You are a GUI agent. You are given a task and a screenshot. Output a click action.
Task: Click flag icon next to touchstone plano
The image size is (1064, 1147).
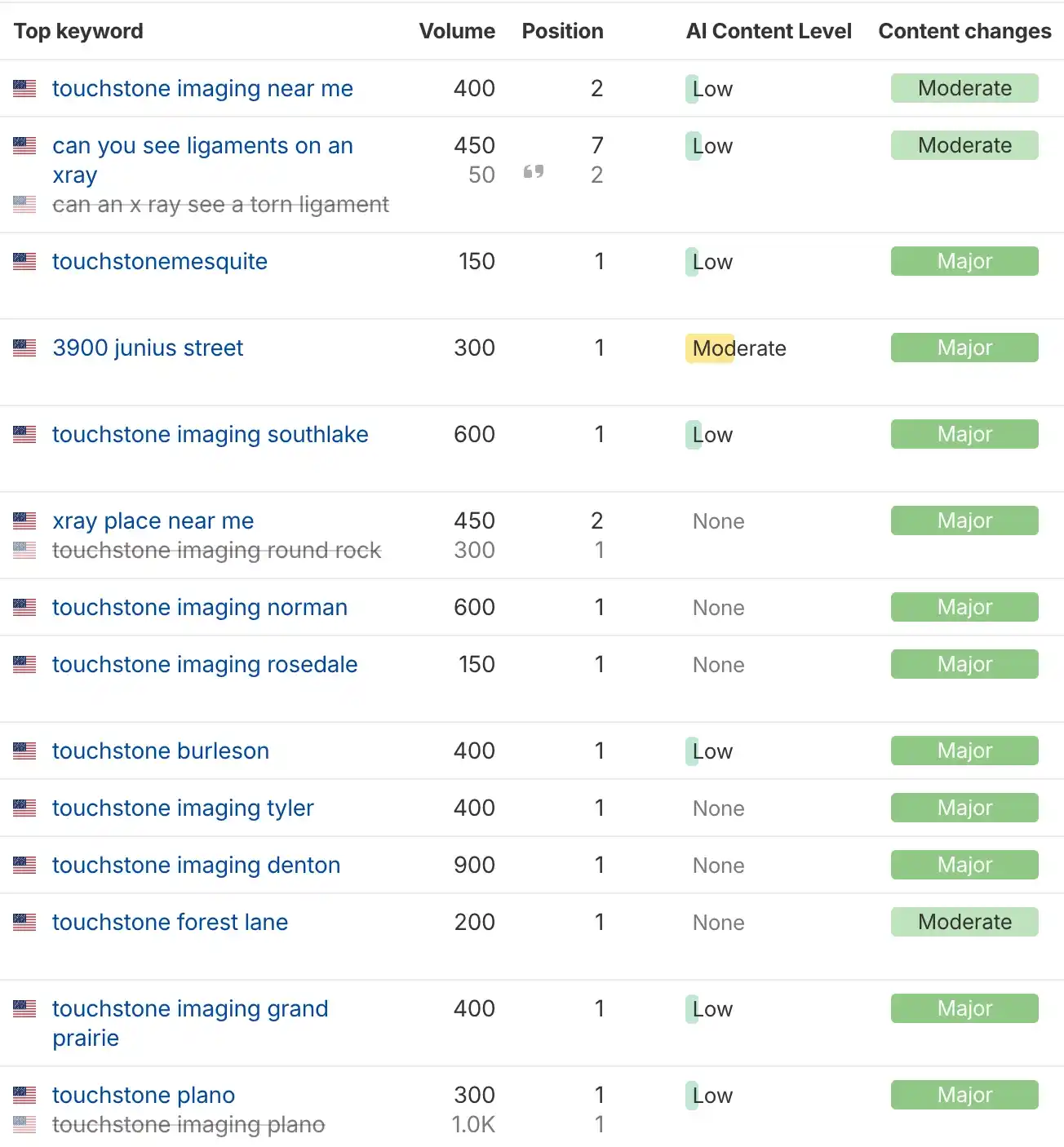click(24, 1096)
